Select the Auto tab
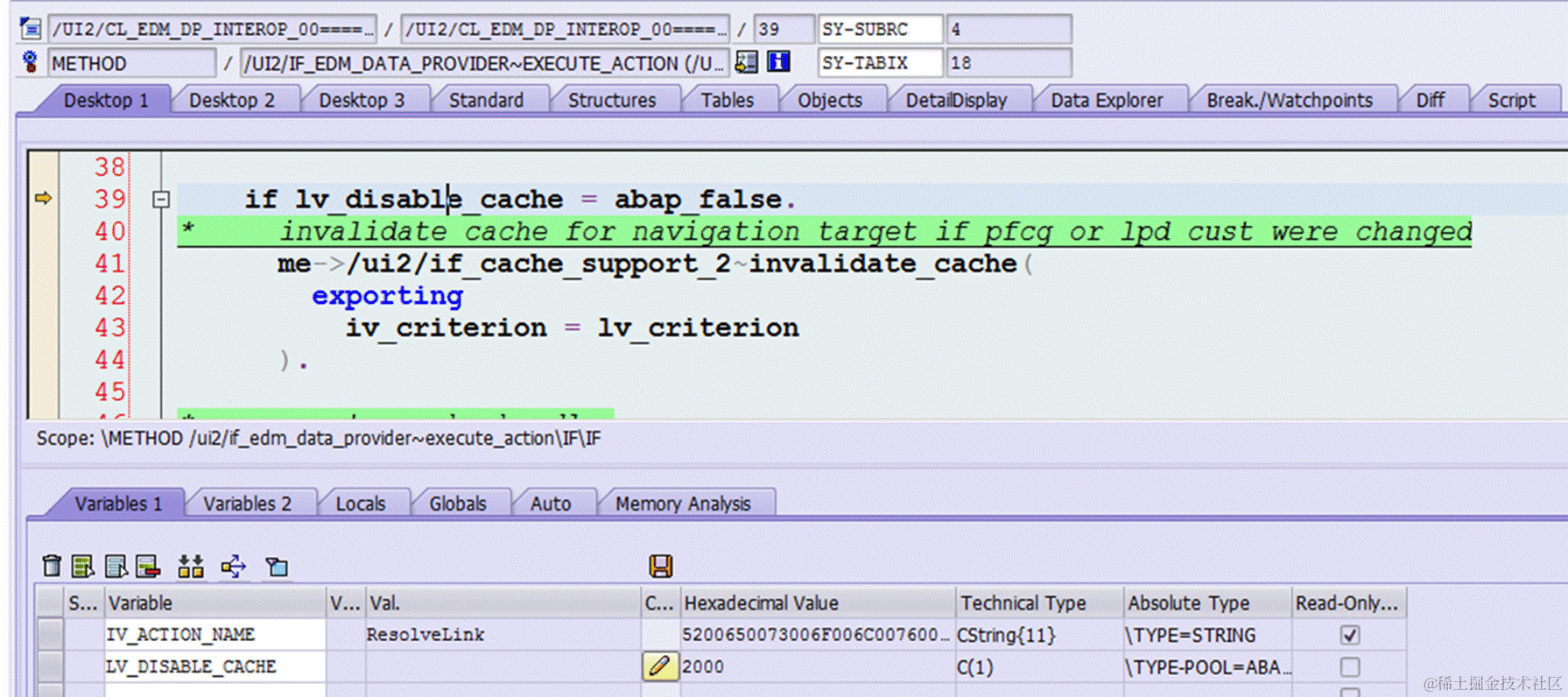This screenshot has height=697, width=1568. point(550,503)
